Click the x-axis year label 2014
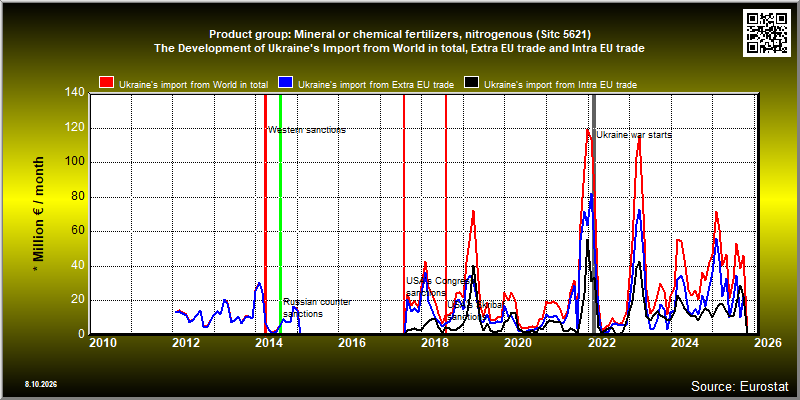The image size is (800, 400). tap(269, 343)
